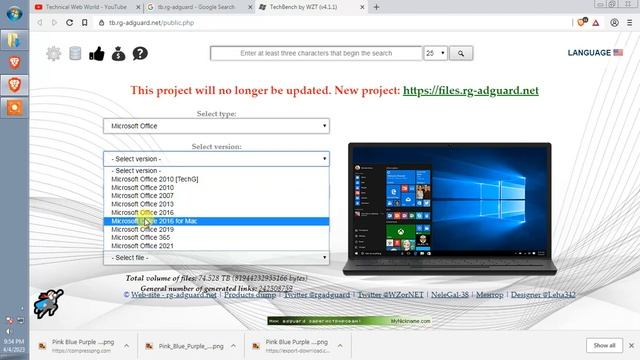Open the results count dropdown showing 25
The height and width of the screenshot is (360, 640).
(x=436, y=53)
